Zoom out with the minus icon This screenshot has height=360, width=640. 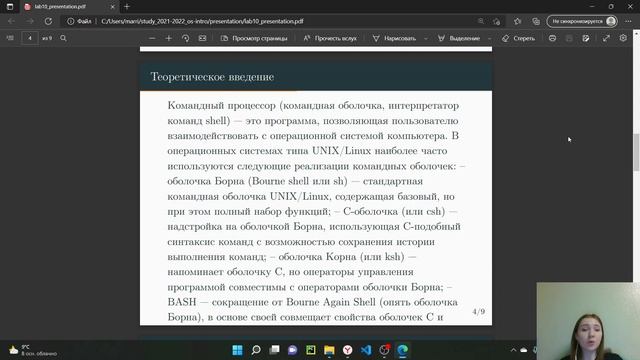(x=152, y=38)
